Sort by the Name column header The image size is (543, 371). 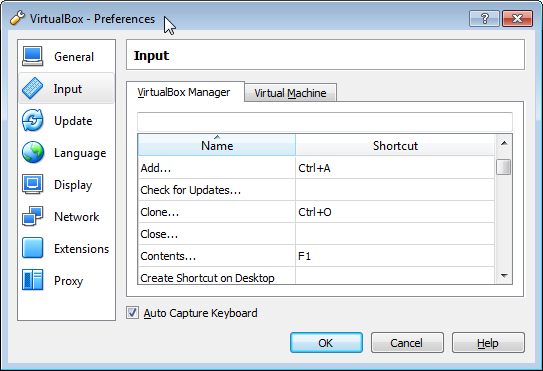pyautogui.click(x=217, y=145)
